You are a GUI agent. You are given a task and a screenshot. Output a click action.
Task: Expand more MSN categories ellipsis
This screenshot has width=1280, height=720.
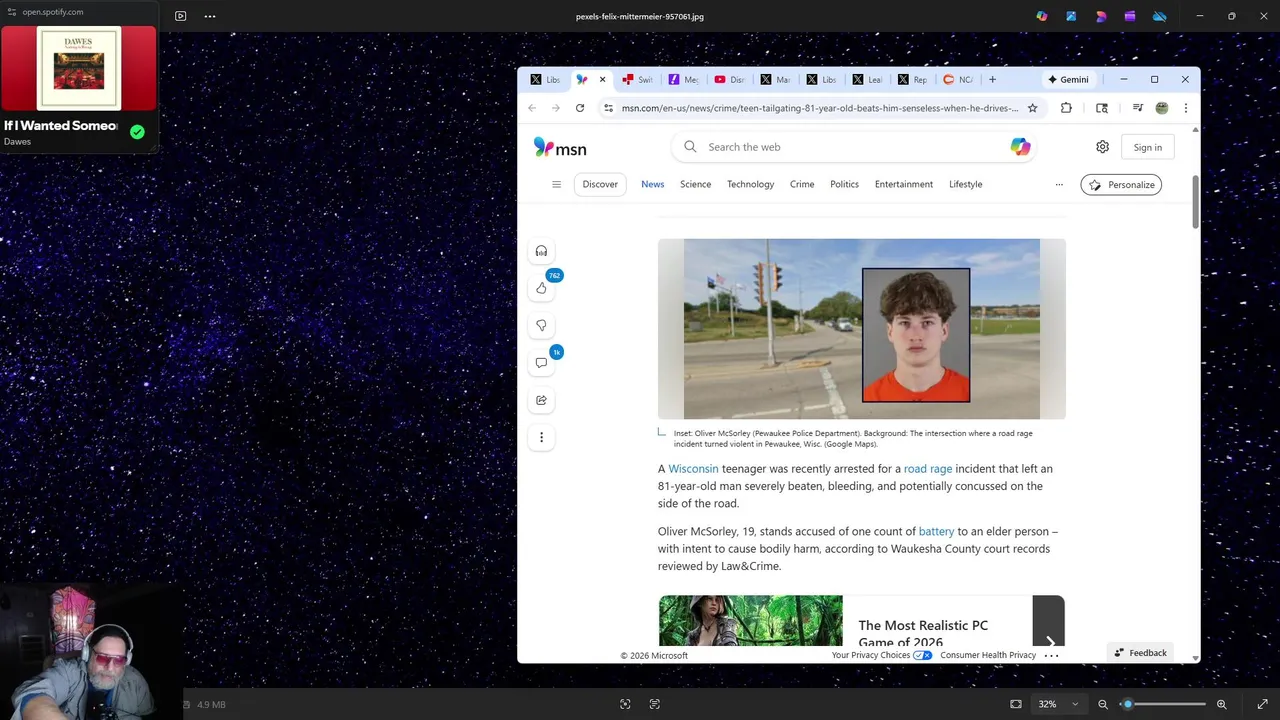[x=1059, y=184]
